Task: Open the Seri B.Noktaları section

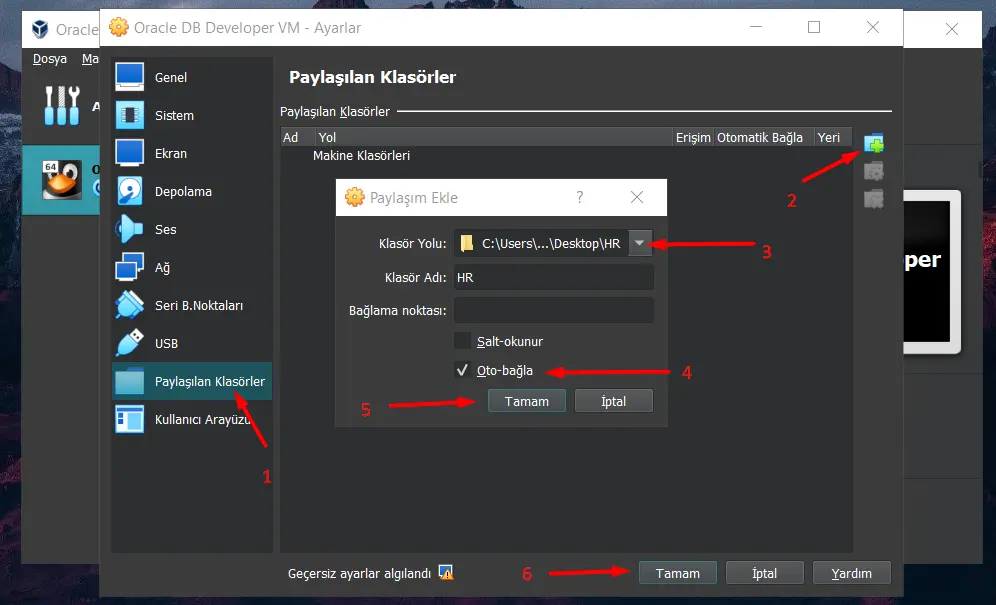Action: point(198,305)
